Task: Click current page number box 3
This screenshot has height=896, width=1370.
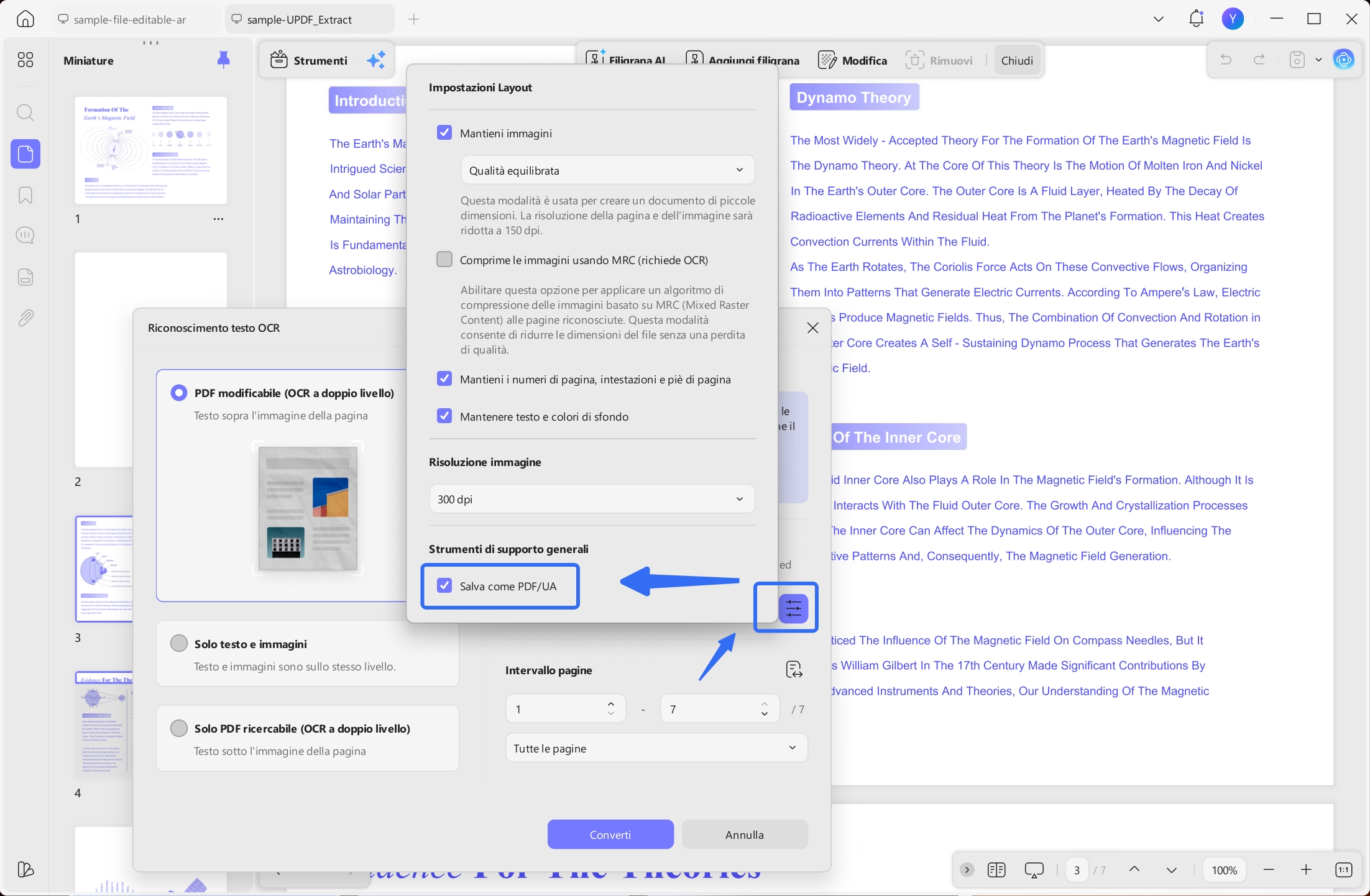Action: 1077,870
